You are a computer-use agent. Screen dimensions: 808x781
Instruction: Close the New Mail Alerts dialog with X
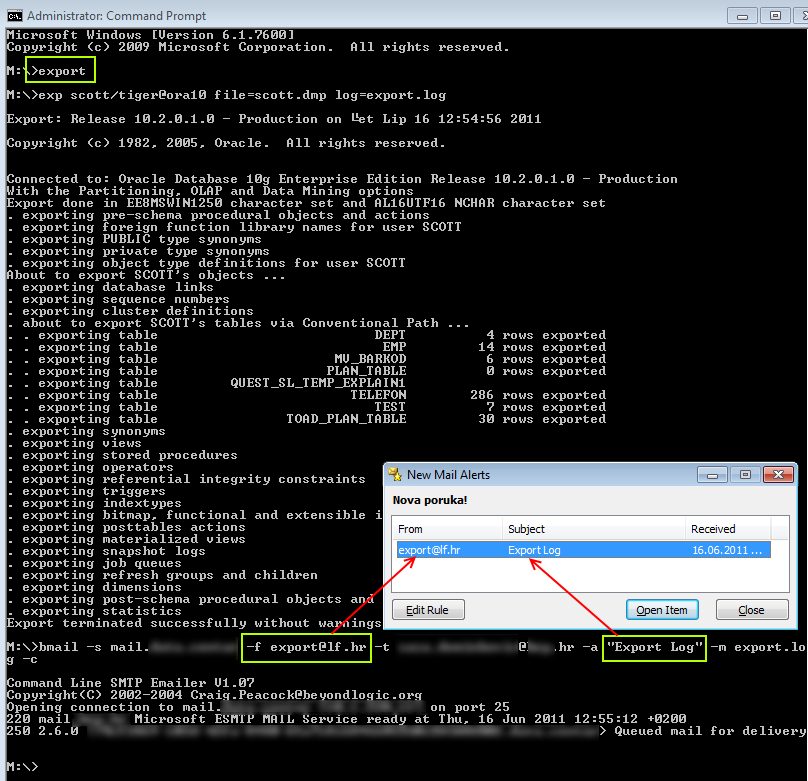click(x=778, y=474)
